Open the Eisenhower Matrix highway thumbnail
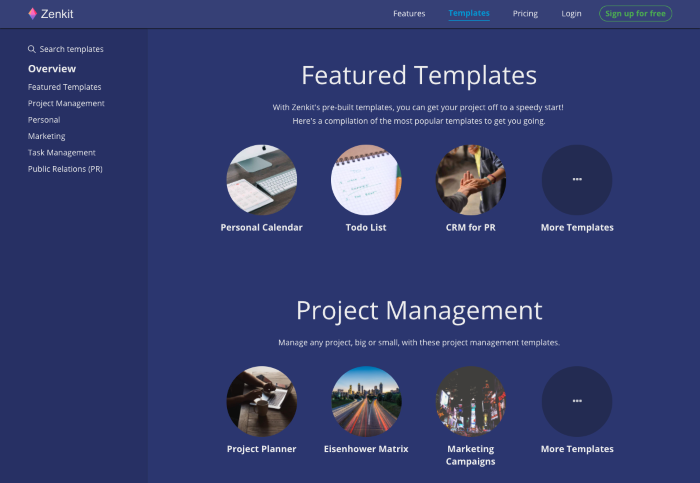Screen dimensions: 700x483 point(366,401)
